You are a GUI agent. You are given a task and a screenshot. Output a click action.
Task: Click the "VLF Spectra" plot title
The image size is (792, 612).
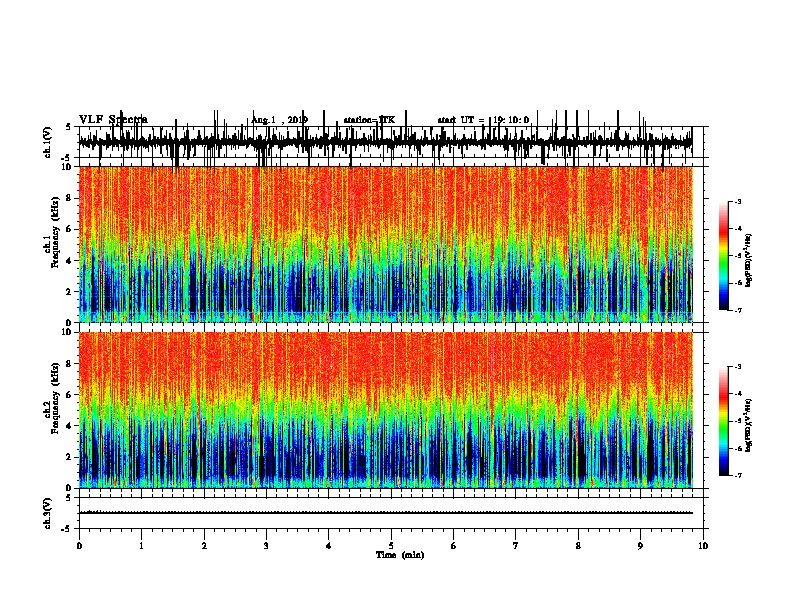pos(113,119)
